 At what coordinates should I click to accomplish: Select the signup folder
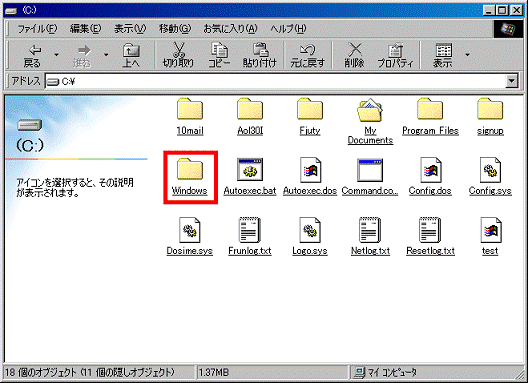click(x=490, y=117)
